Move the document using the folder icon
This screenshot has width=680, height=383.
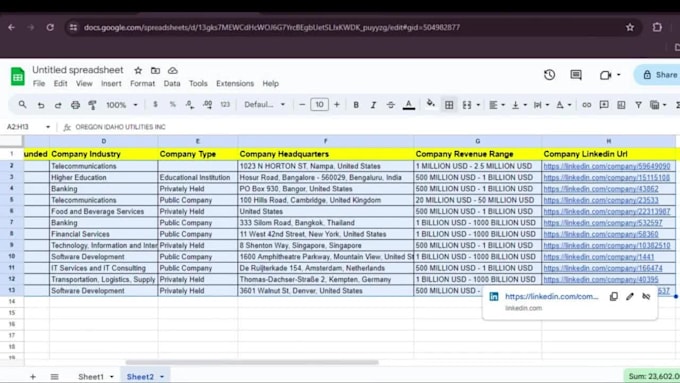[x=155, y=70]
